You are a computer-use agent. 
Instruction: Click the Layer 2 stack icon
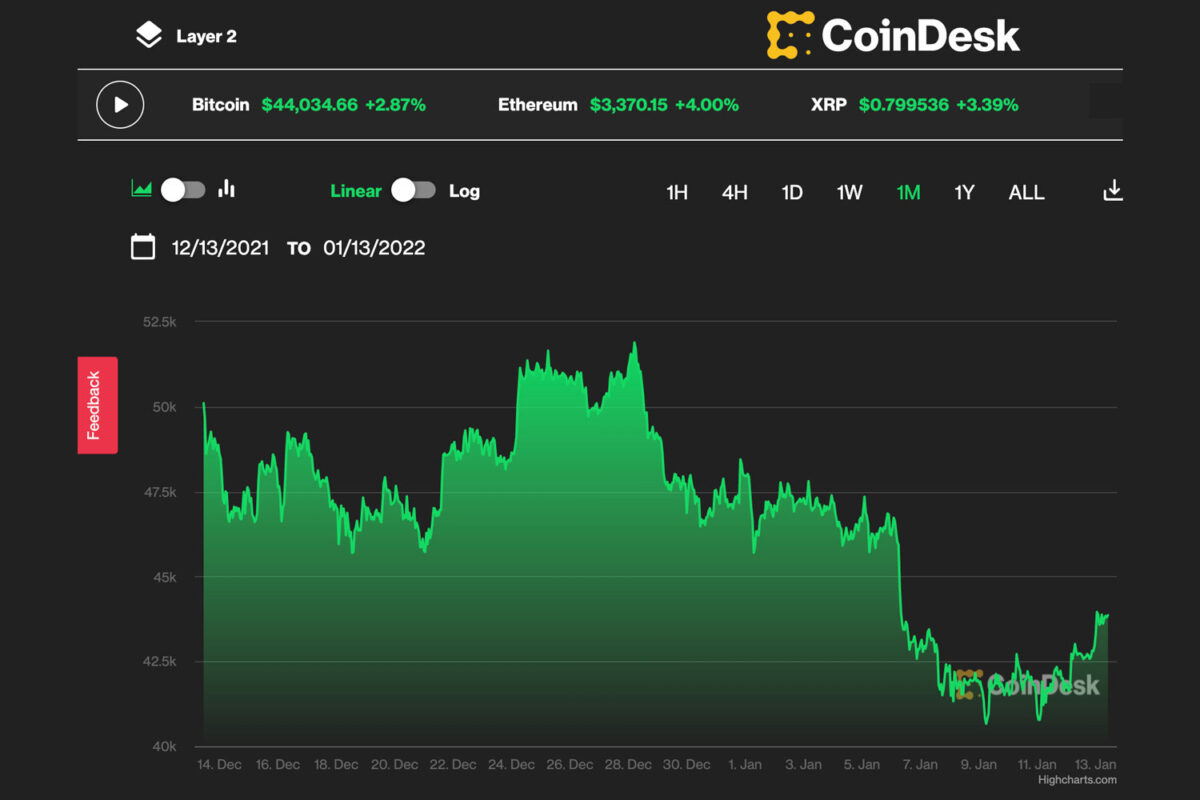(148, 36)
